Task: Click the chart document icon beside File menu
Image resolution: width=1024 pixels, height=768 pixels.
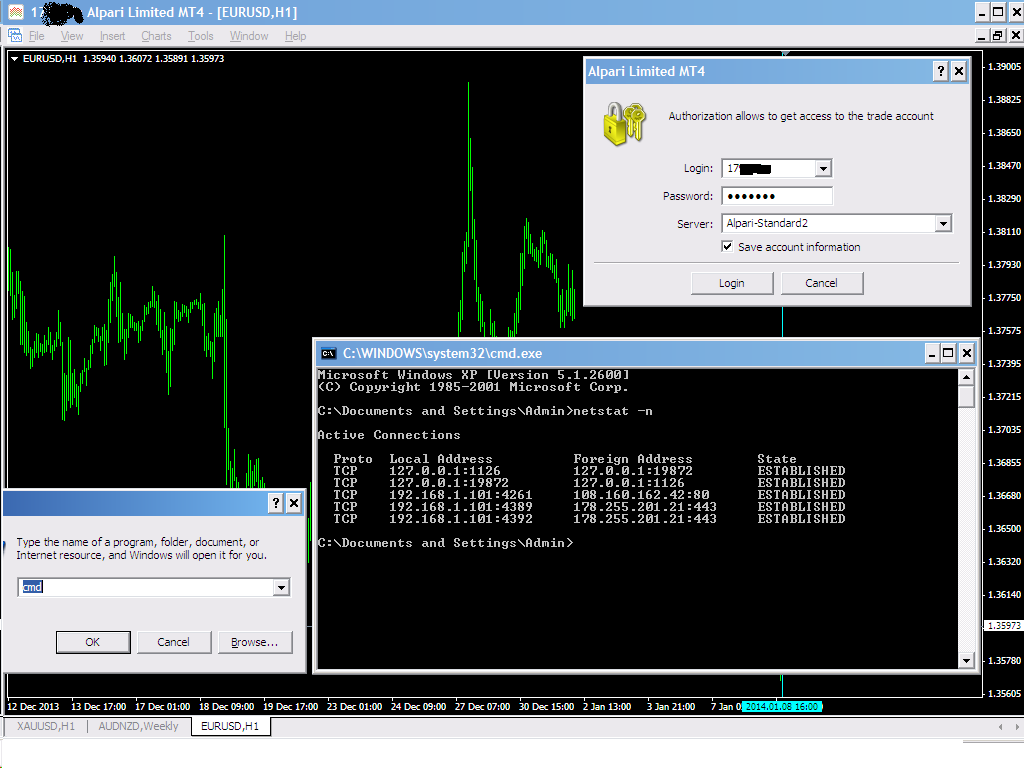Action: click(15, 36)
